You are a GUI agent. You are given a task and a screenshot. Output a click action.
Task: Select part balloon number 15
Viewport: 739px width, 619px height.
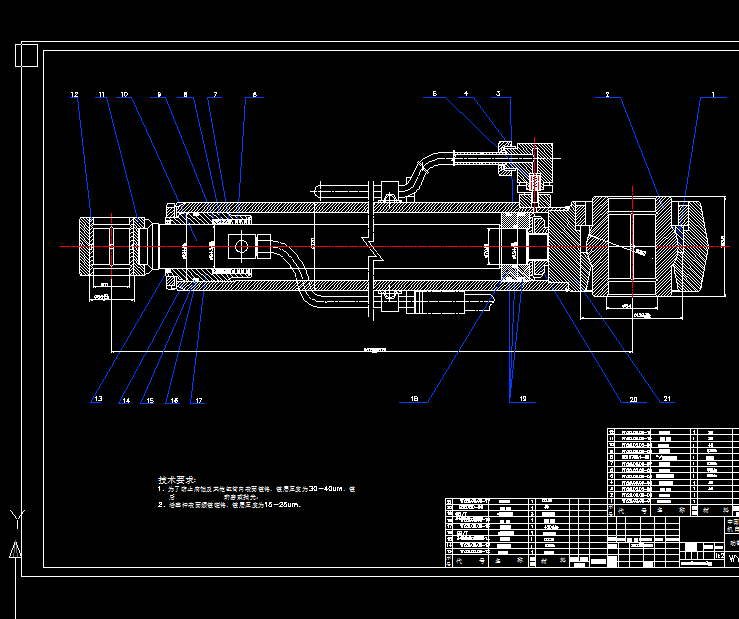tap(150, 401)
